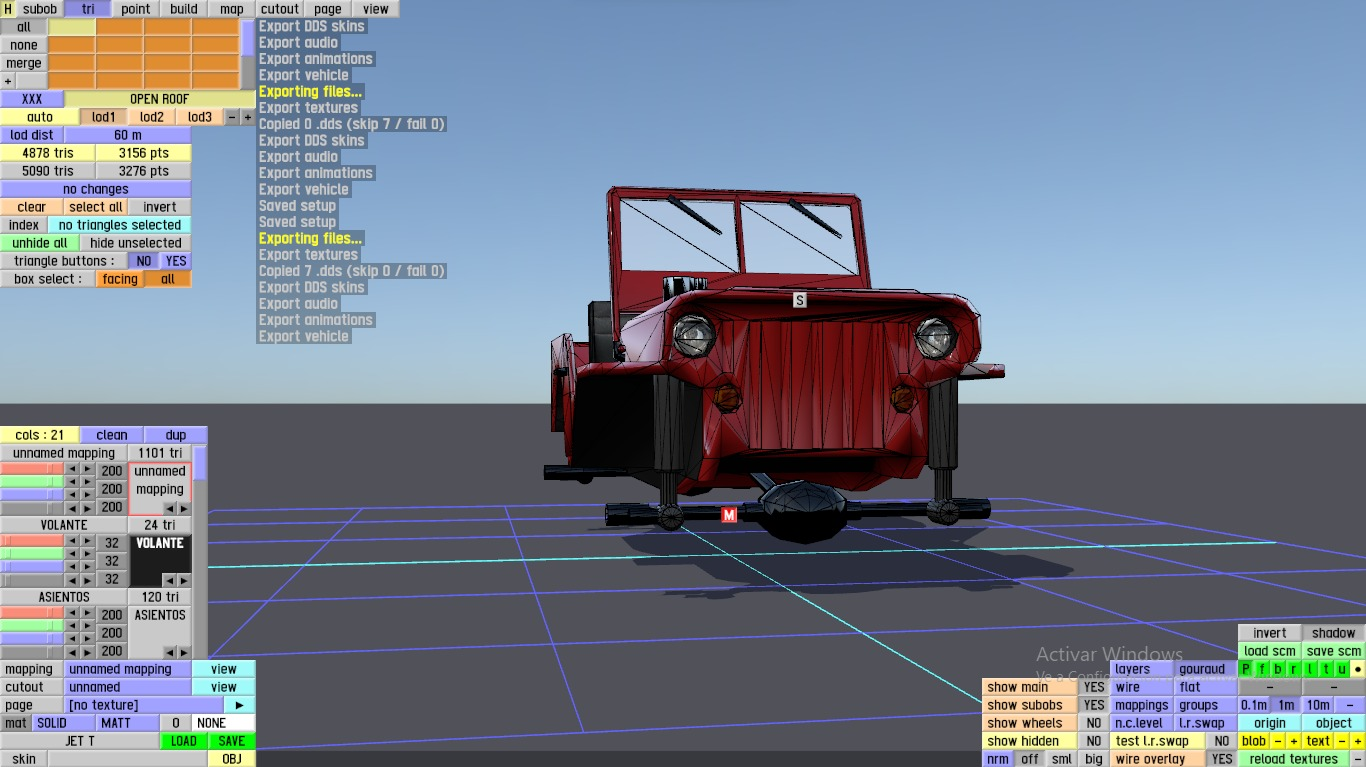The height and width of the screenshot is (767, 1366).
Task: Open the map tab
Action: click(232, 9)
